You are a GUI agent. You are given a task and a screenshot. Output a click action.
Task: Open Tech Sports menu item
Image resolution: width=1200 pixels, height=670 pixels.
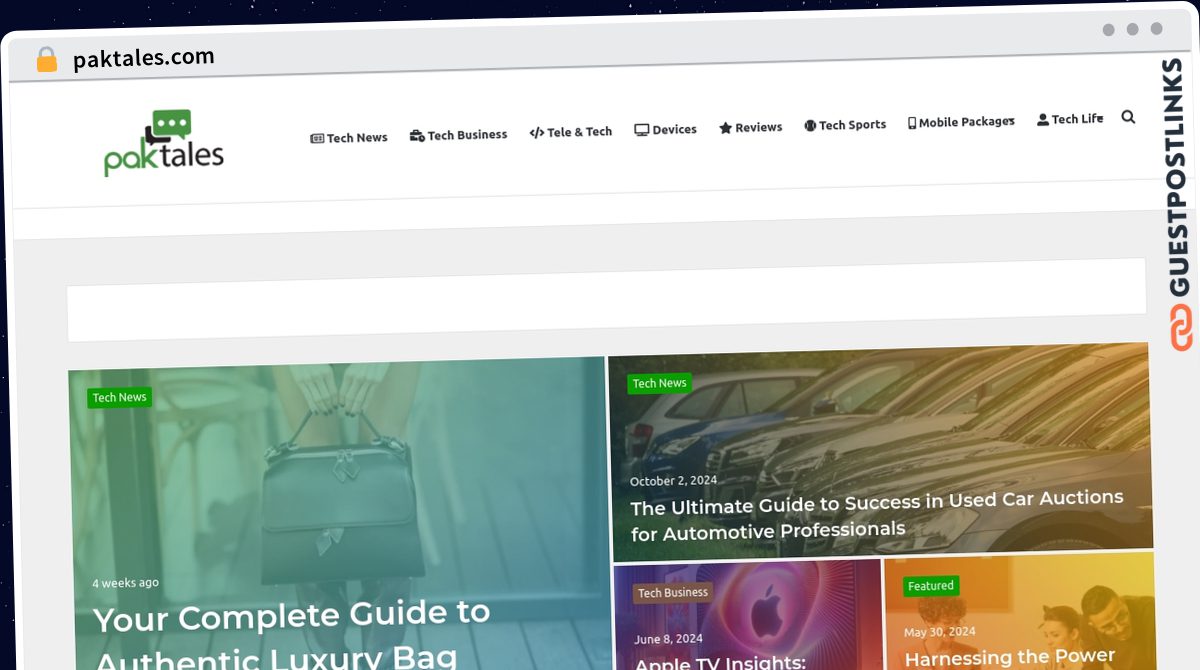[845, 125]
